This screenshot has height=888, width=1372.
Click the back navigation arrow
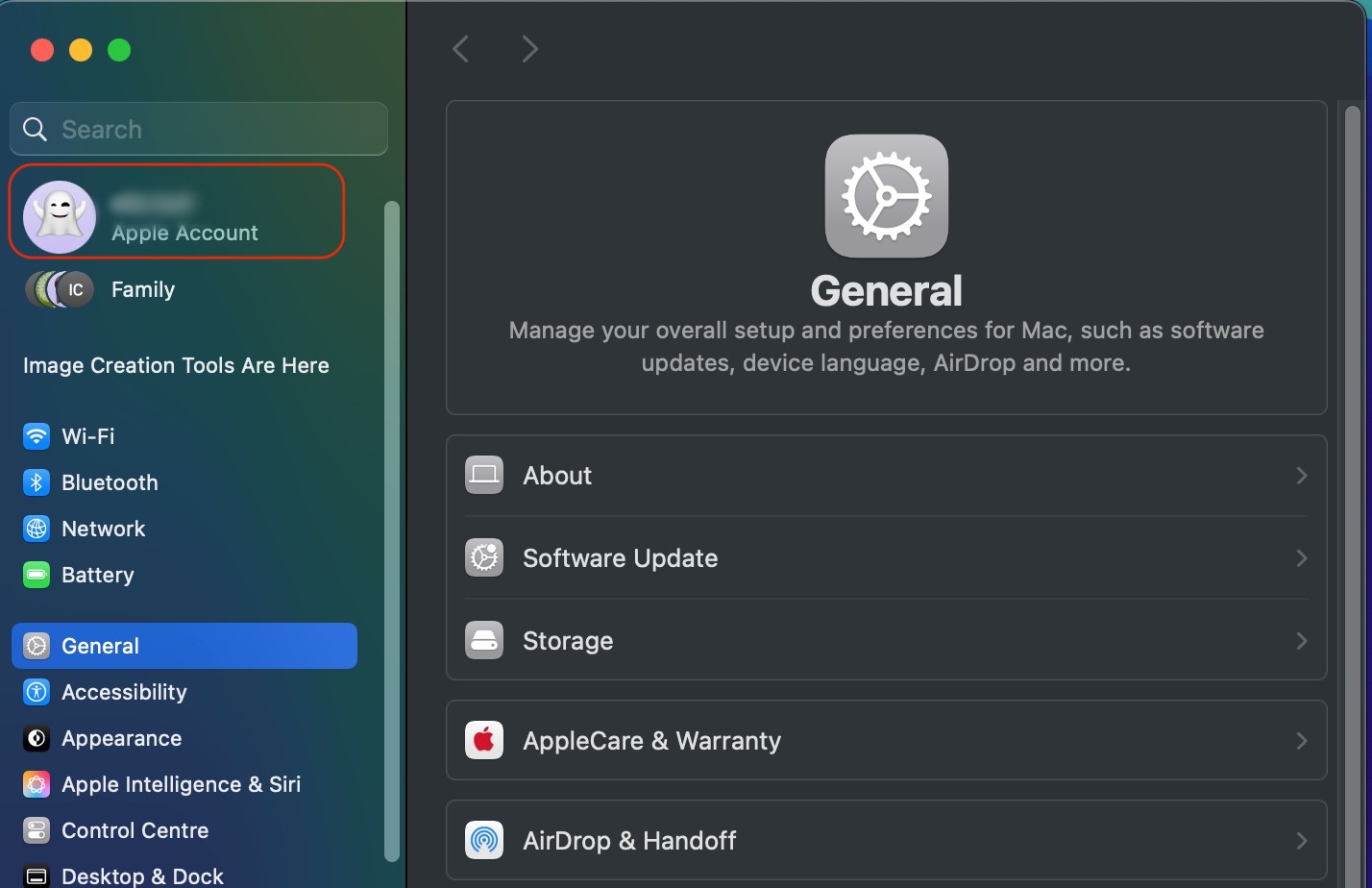[x=460, y=48]
